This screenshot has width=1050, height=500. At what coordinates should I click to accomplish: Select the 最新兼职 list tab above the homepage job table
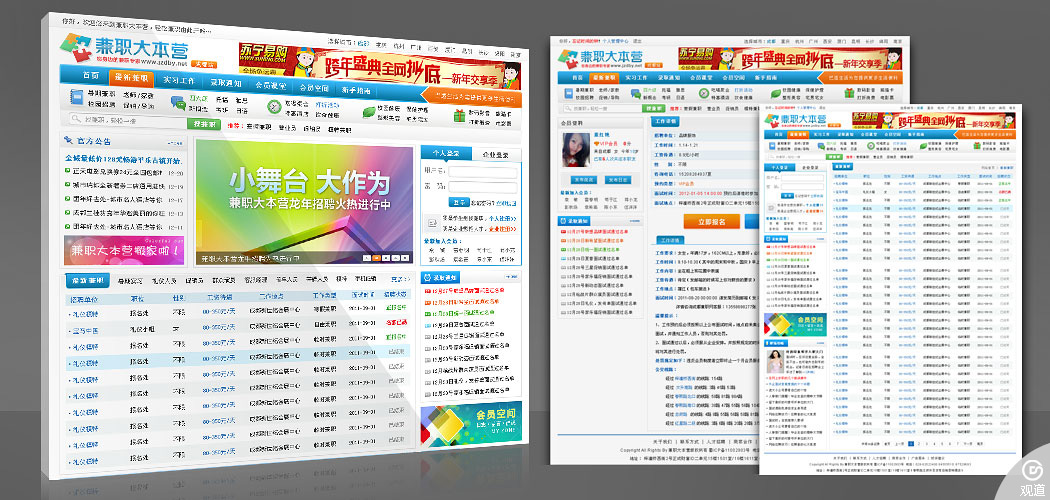coord(88,280)
